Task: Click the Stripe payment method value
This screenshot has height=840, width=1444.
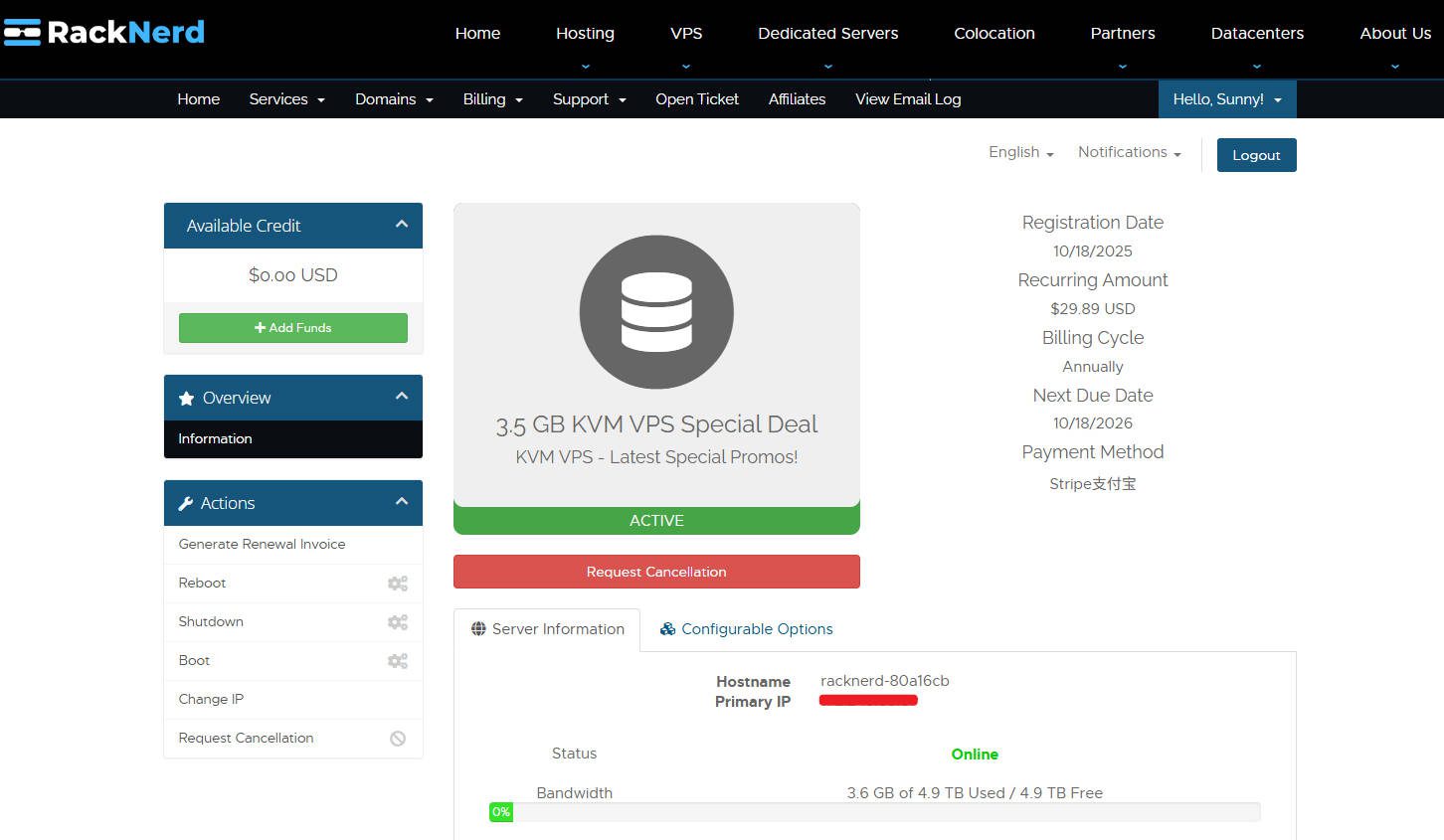Action: [1093, 484]
